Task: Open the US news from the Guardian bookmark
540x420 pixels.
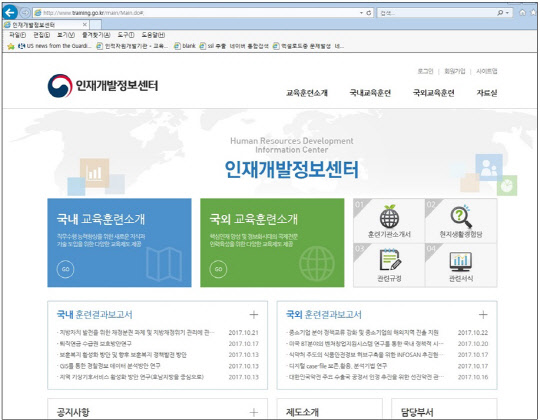Action: [55, 46]
